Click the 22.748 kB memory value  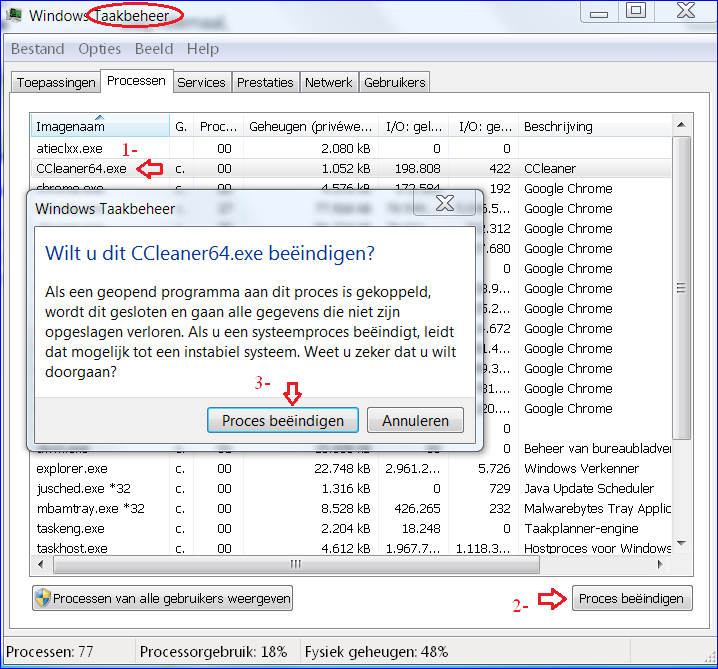pyautogui.click(x=342, y=468)
